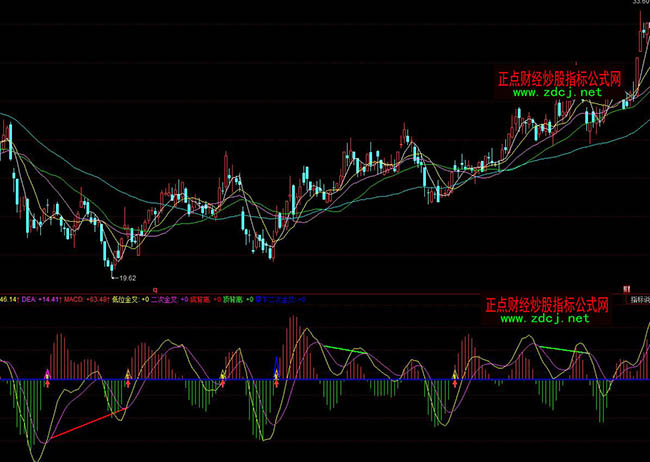This screenshot has width=650, height=462.
Task: Click the blue vertical signal bar in MACD
Action: (275, 367)
